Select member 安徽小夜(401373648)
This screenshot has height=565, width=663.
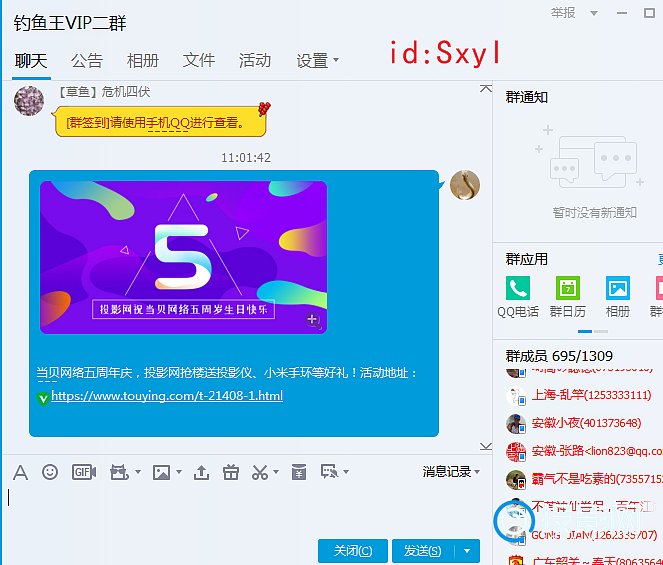click(x=586, y=423)
